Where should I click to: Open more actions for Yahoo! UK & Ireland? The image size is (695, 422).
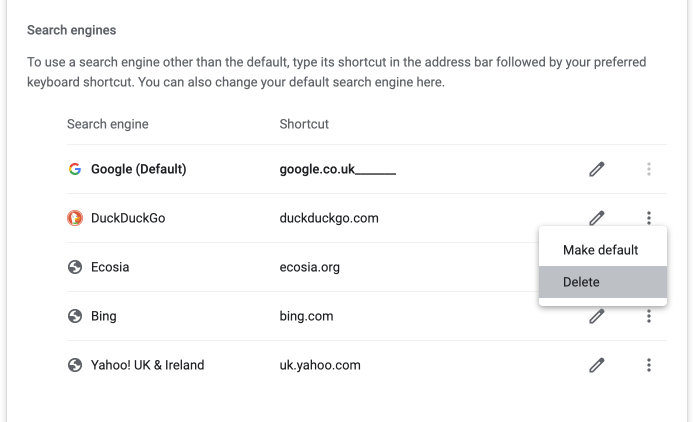(x=649, y=365)
